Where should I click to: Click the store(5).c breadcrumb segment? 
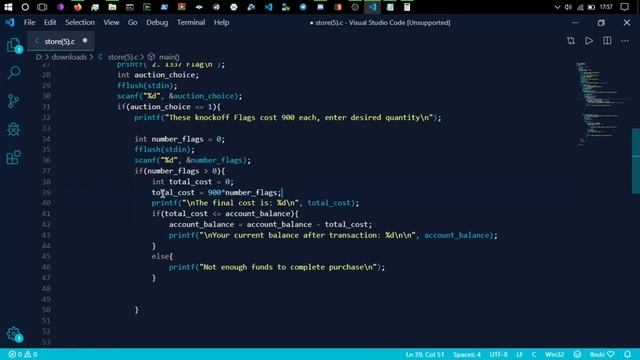tap(122, 57)
